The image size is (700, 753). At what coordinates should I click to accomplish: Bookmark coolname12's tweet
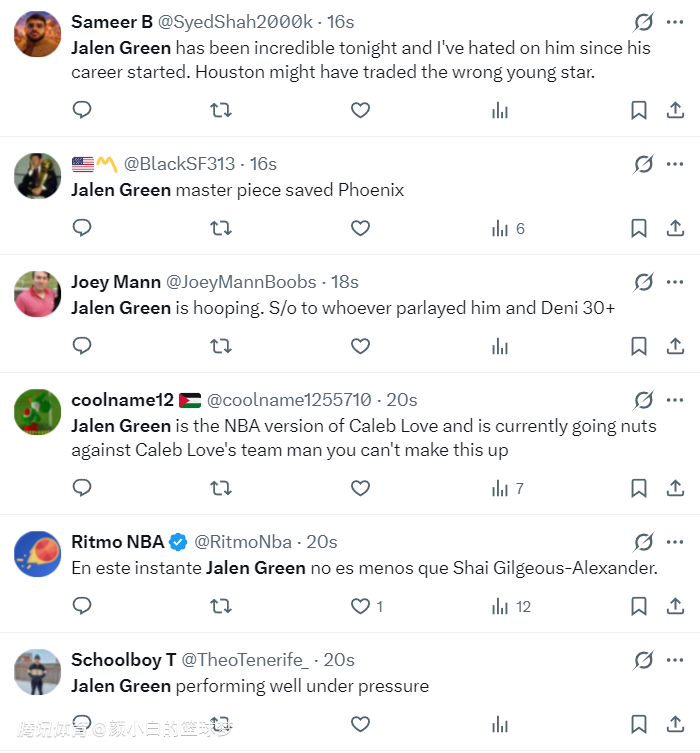tap(638, 488)
